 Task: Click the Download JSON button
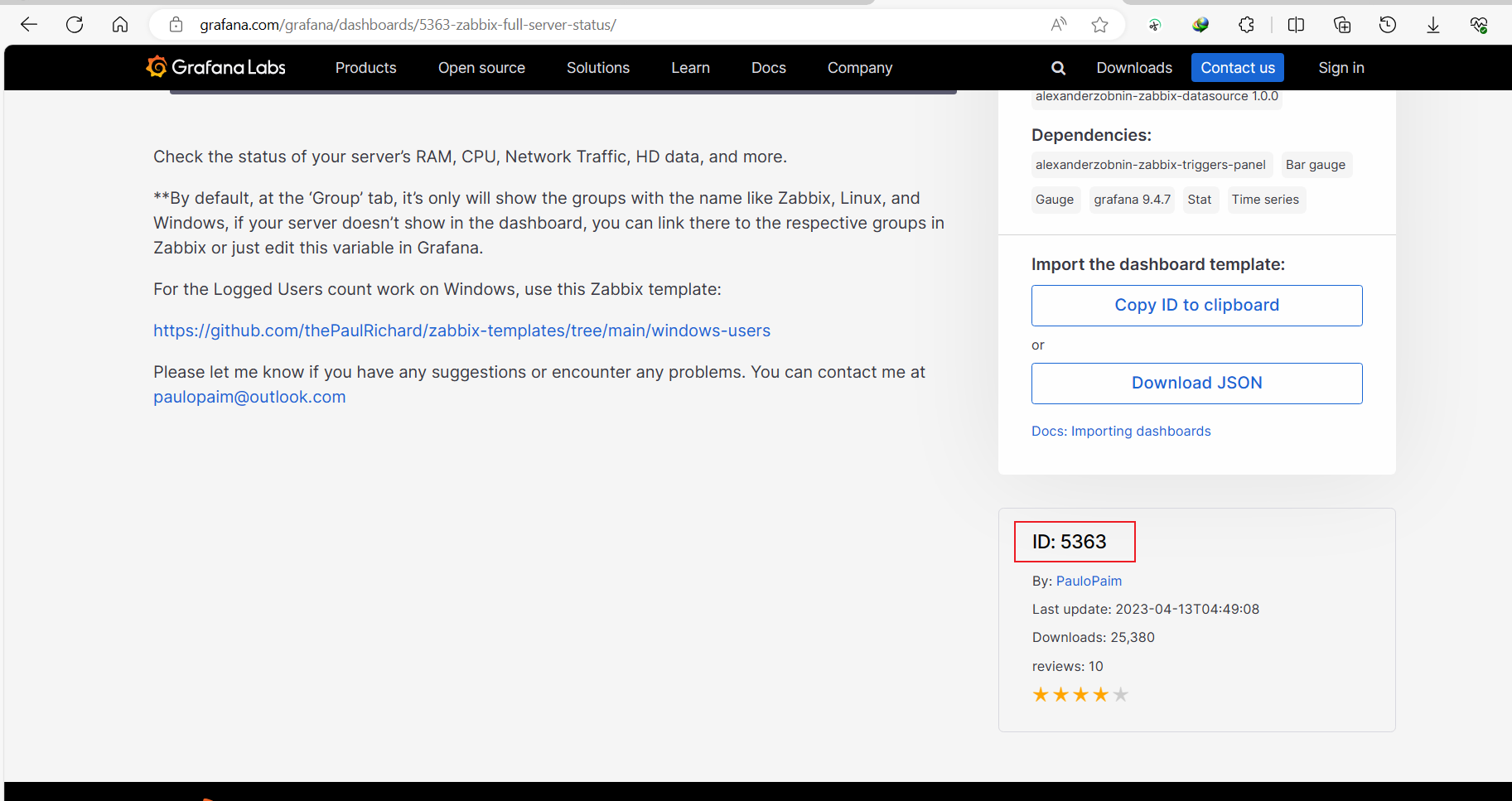(x=1197, y=384)
